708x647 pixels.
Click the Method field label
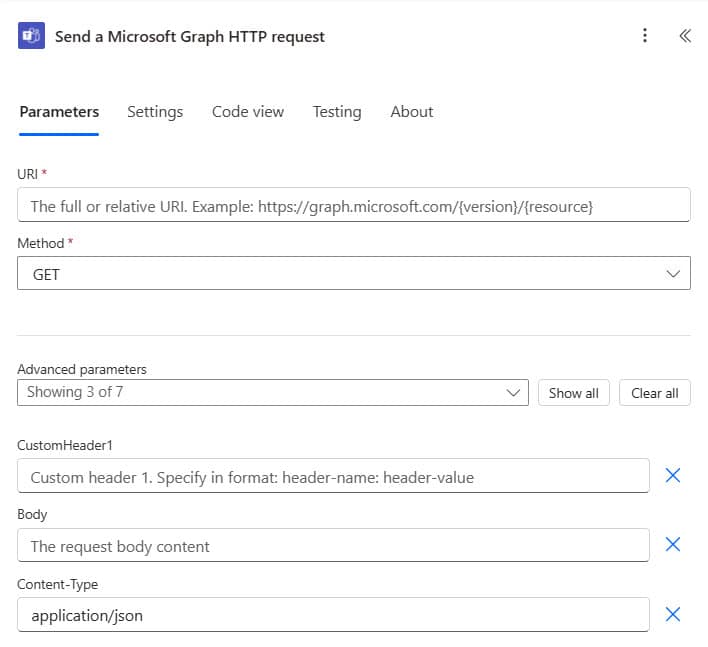click(x=41, y=243)
